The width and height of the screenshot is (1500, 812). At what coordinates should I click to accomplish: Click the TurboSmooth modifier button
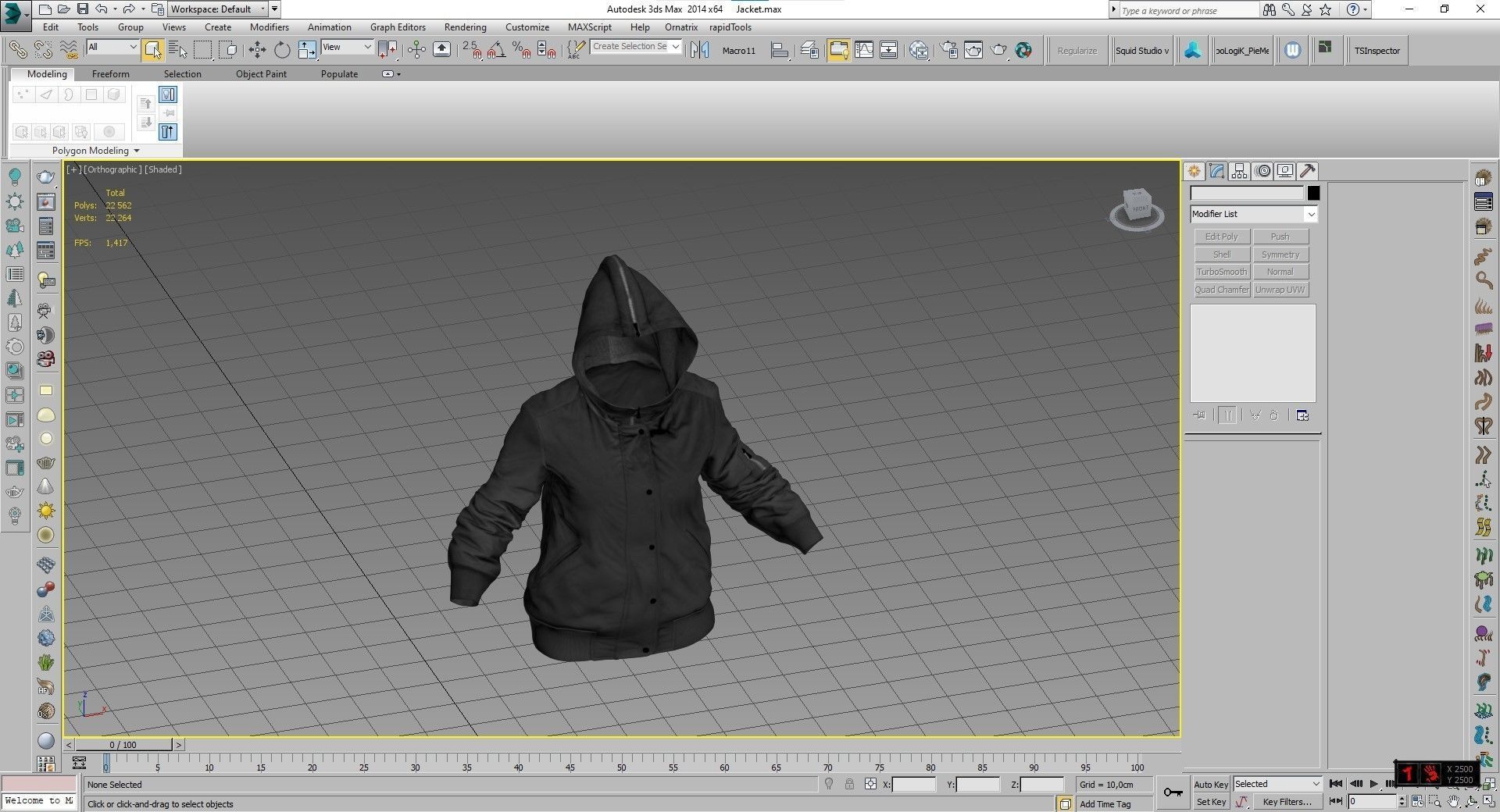(1222, 272)
